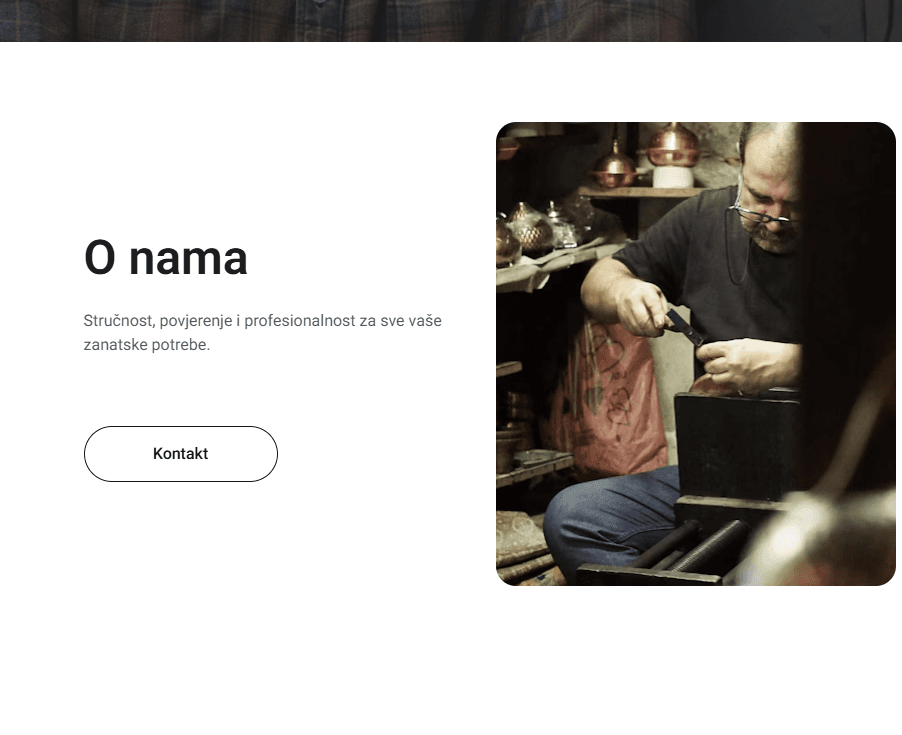Click the word "Stručnost" in the text
The width and height of the screenshot is (902, 735).
[118, 321]
